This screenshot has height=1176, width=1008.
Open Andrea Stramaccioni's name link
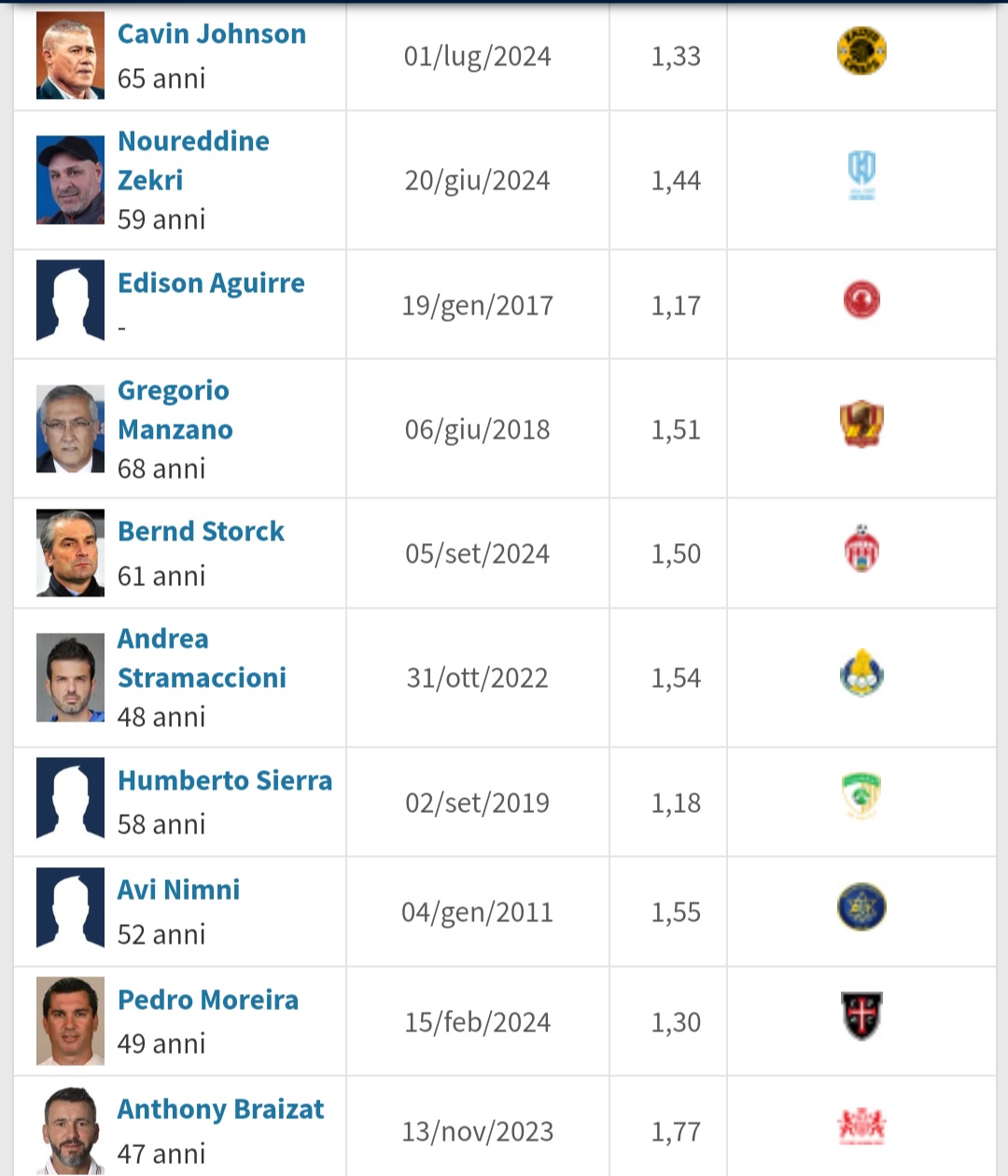point(202,658)
